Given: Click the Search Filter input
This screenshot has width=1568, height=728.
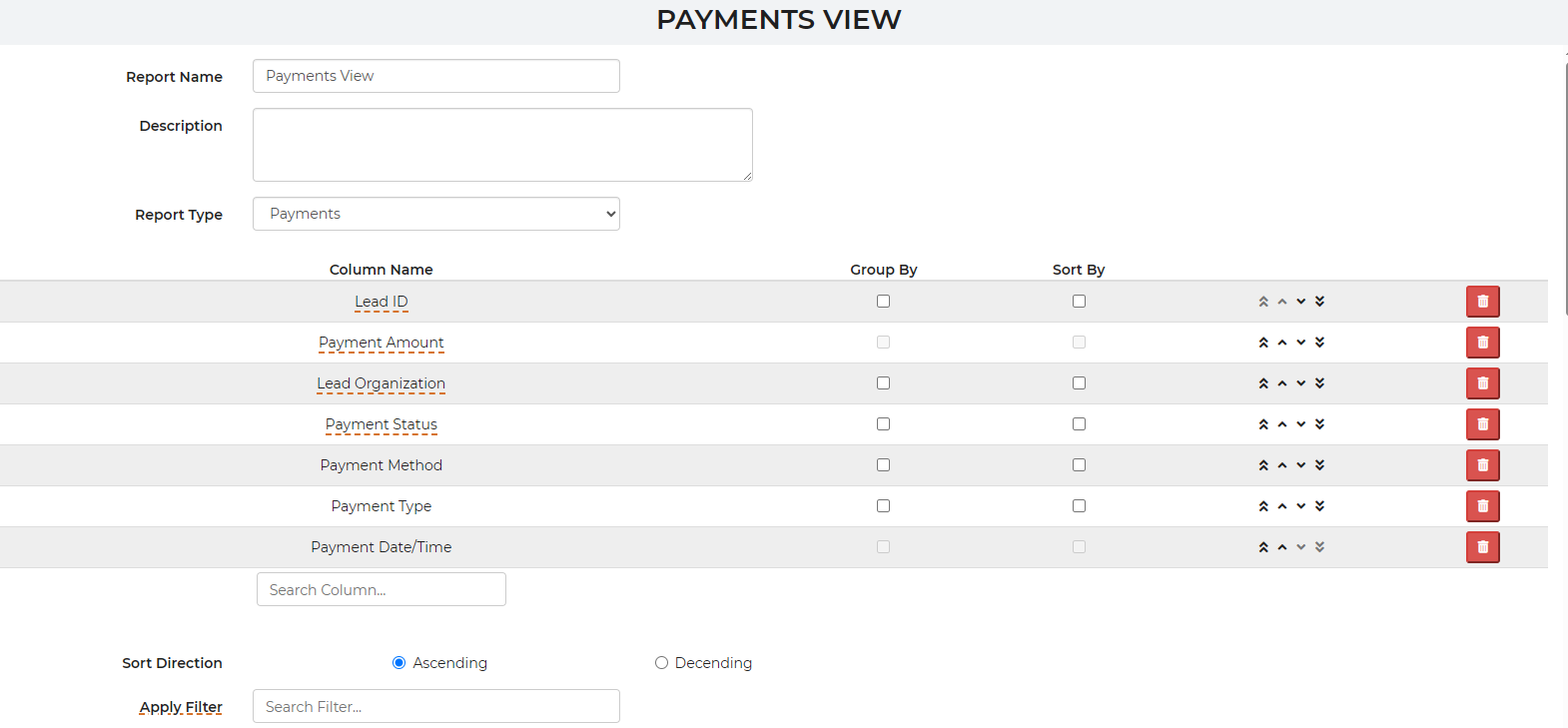Looking at the screenshot, I should click(436, 706).
